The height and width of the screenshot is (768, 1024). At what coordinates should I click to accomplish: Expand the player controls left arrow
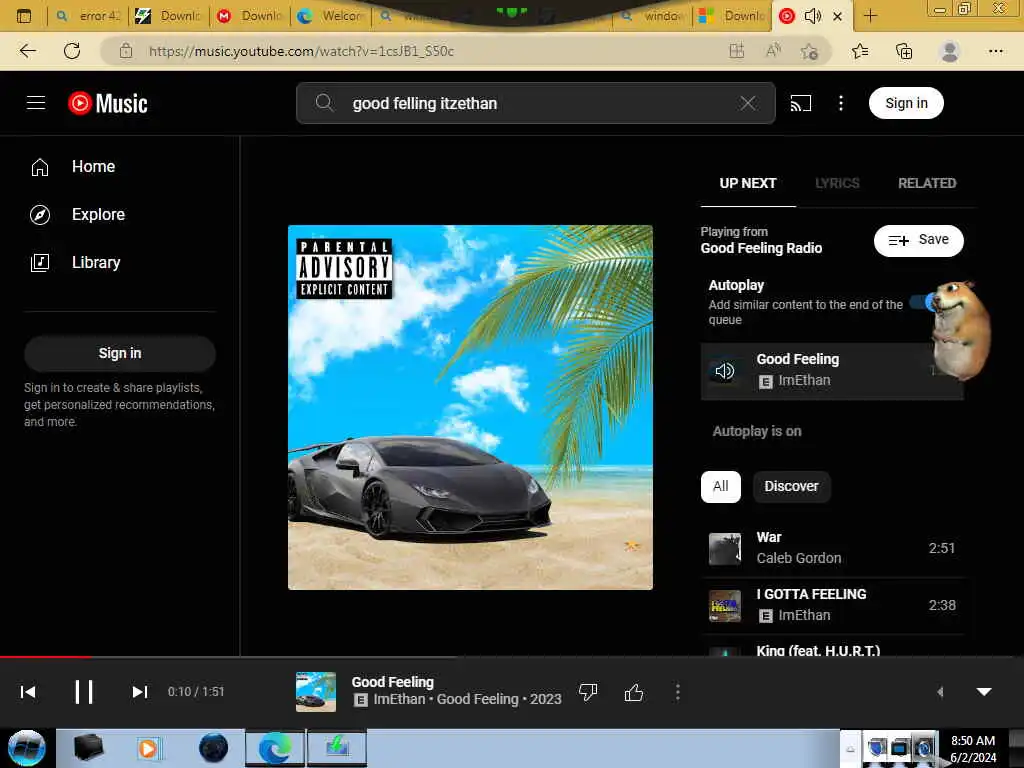point(940,692)
